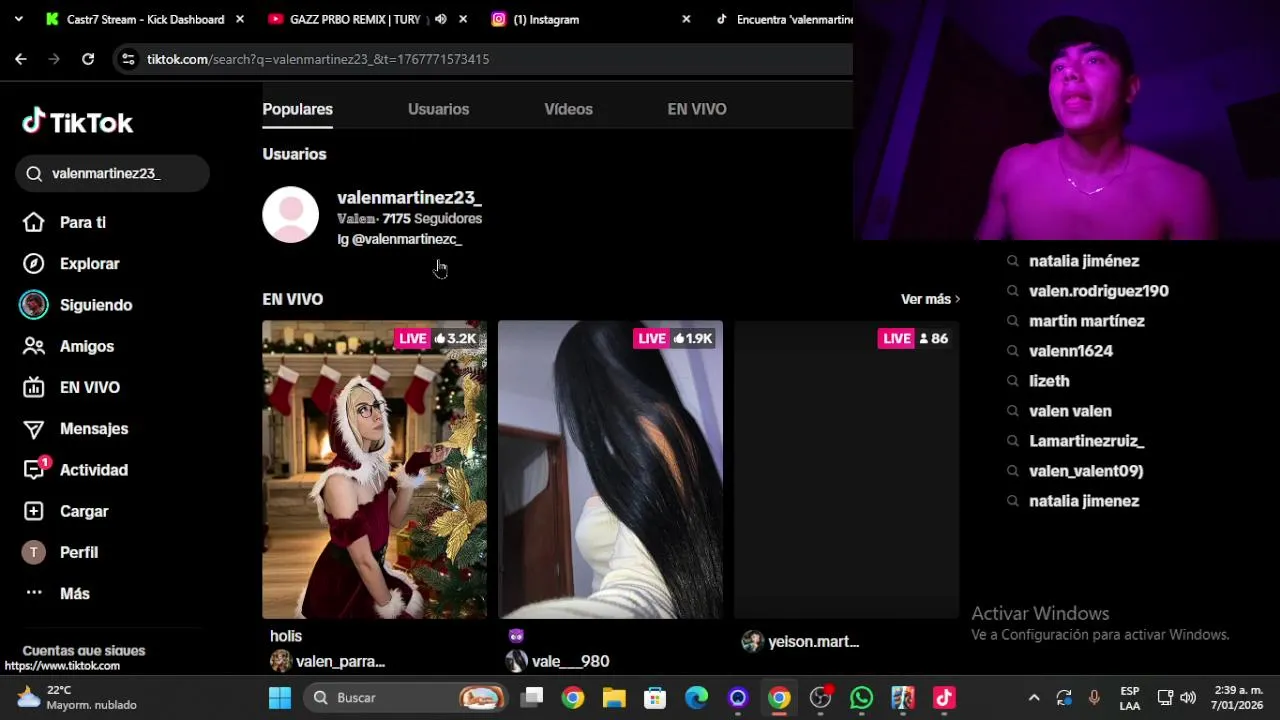Viewport: 1280px width, 720px height.
Task: Close the GAZZ PRBO REMIX tab
Action: point(463,19)
